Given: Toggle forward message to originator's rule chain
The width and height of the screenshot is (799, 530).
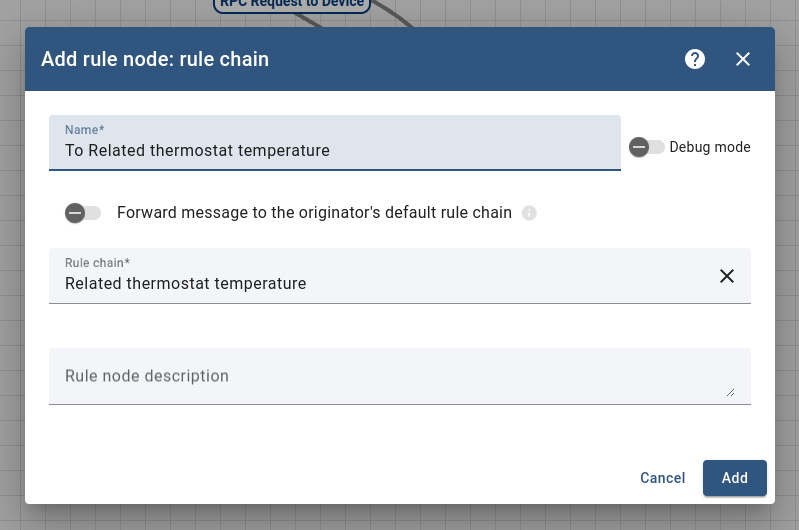Looking at the screenshot, I should [83, 213].
